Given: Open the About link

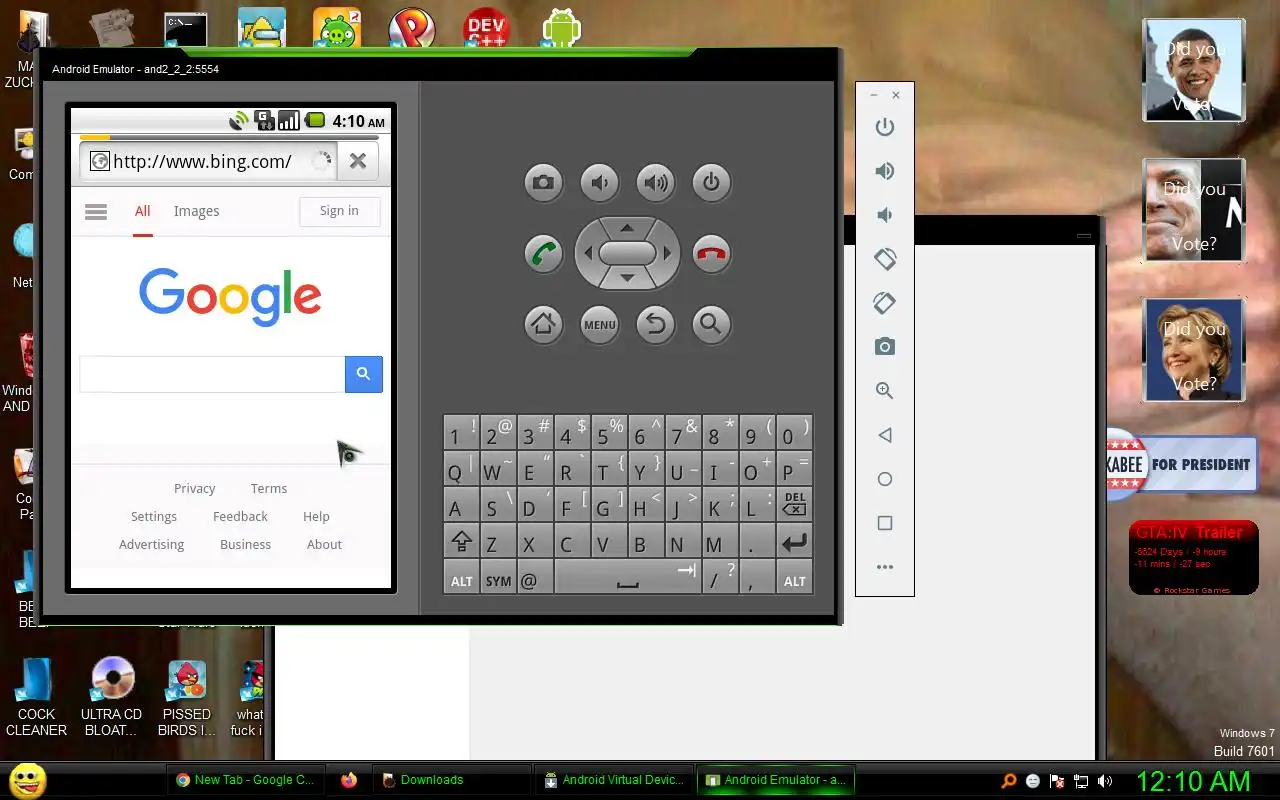Looking at the screenshot, I should 324,544.
